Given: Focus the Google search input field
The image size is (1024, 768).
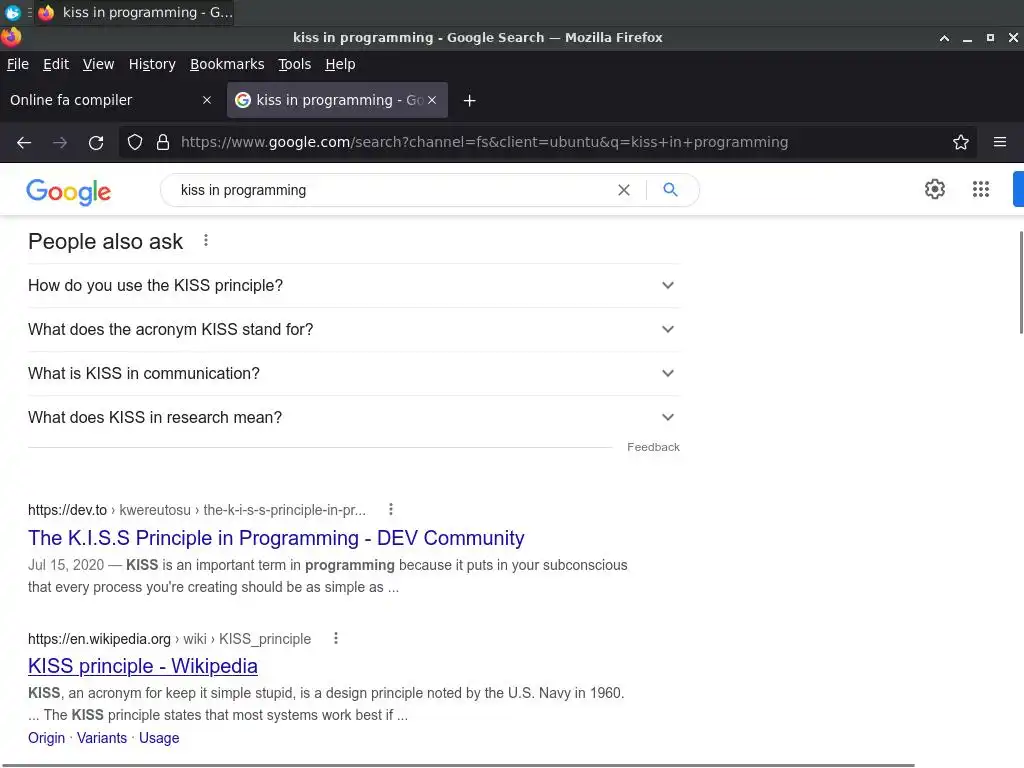Looking at the screenshot, I should (392, 190).
